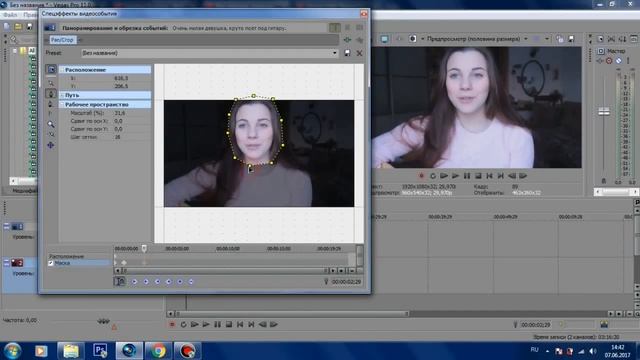This screenshot has height=360, width=640.
Task: Adjust the Частота rate slider
Action: click(103, 321)
